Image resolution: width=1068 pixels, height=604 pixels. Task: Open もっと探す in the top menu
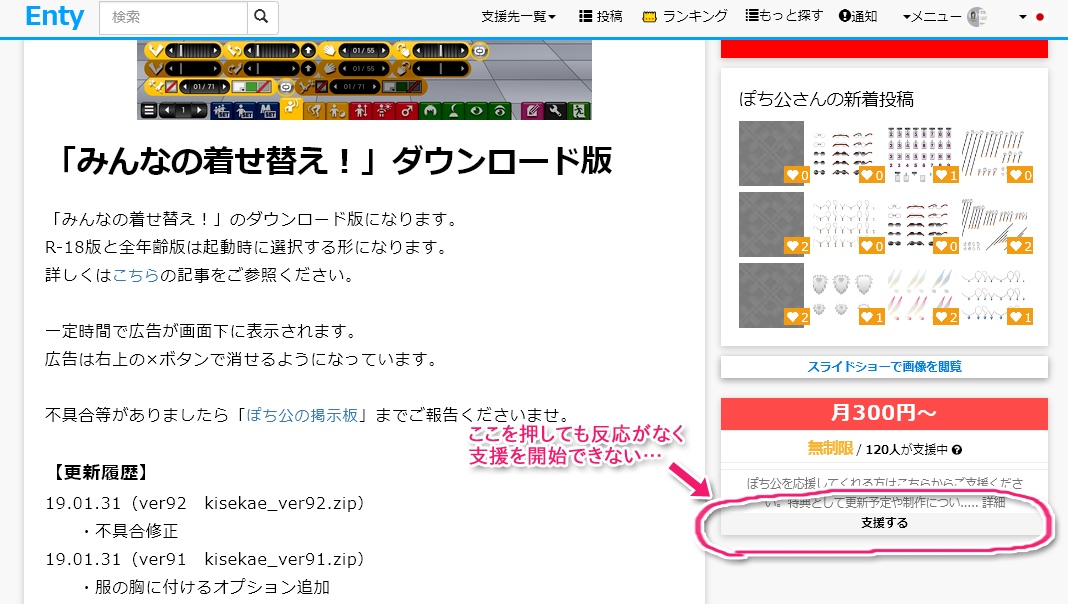coord(784,14)
